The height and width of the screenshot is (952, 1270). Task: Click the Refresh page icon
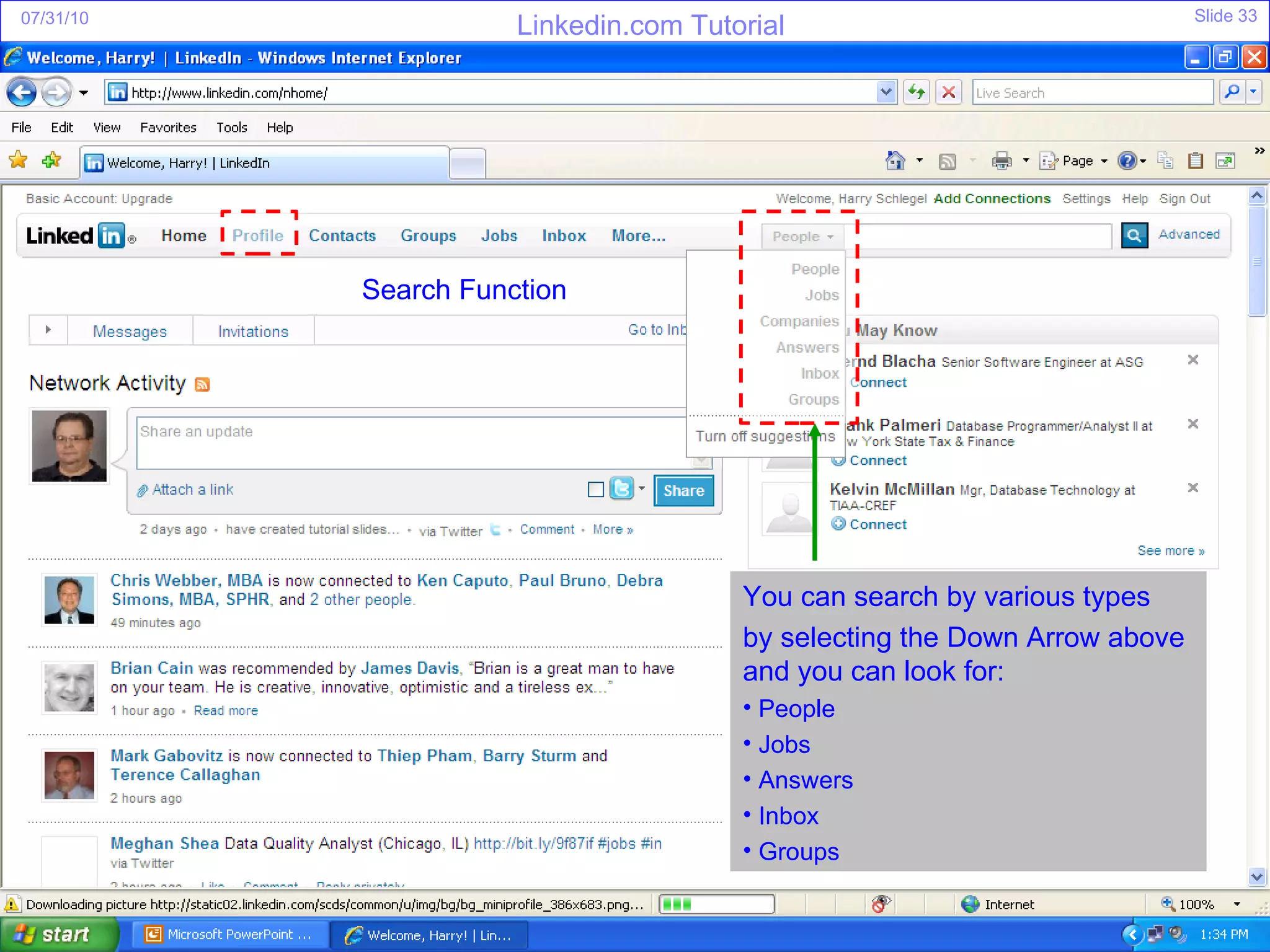[917, 93]
